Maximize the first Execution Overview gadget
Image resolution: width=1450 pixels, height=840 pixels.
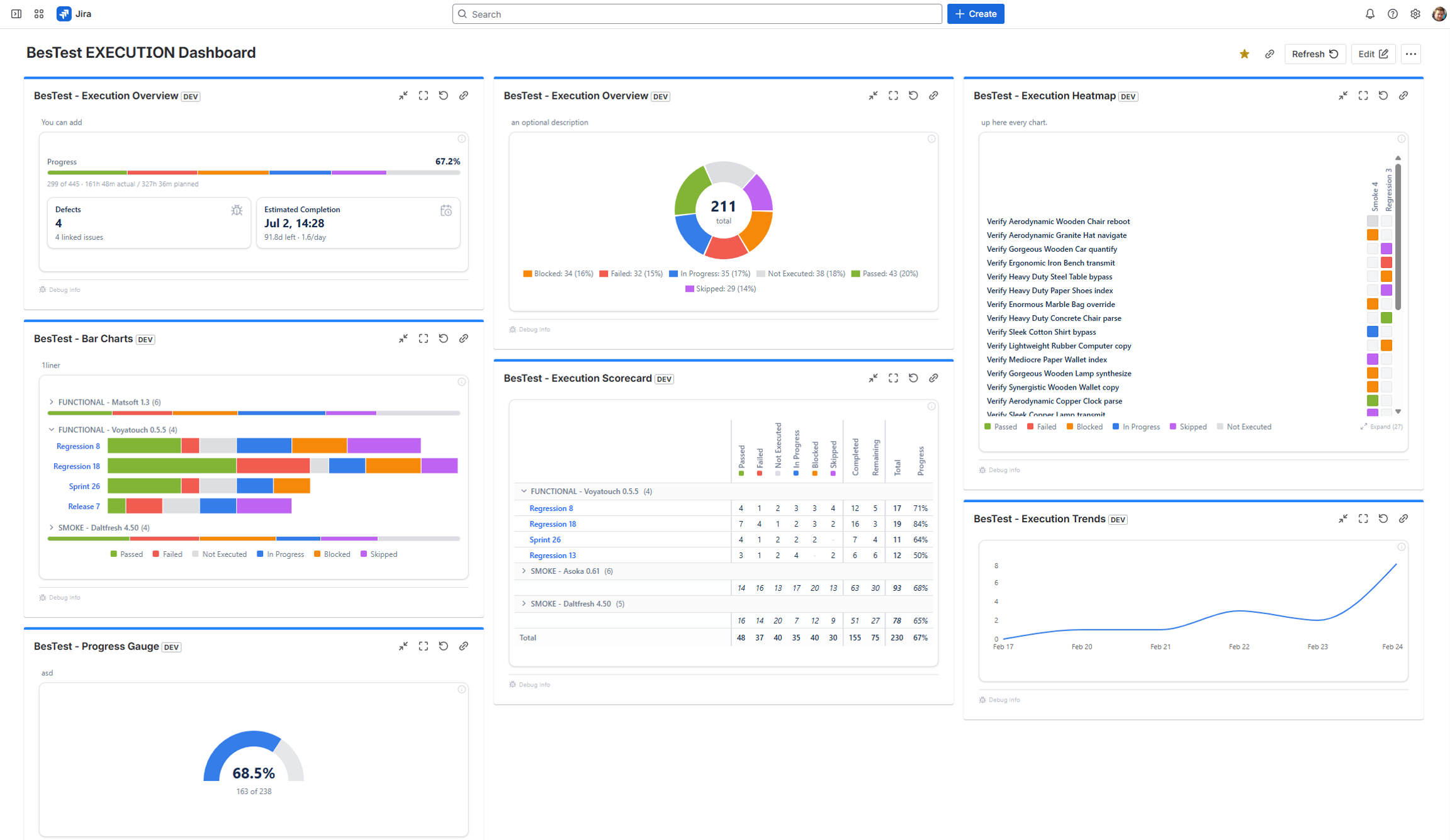click(424, 96)
